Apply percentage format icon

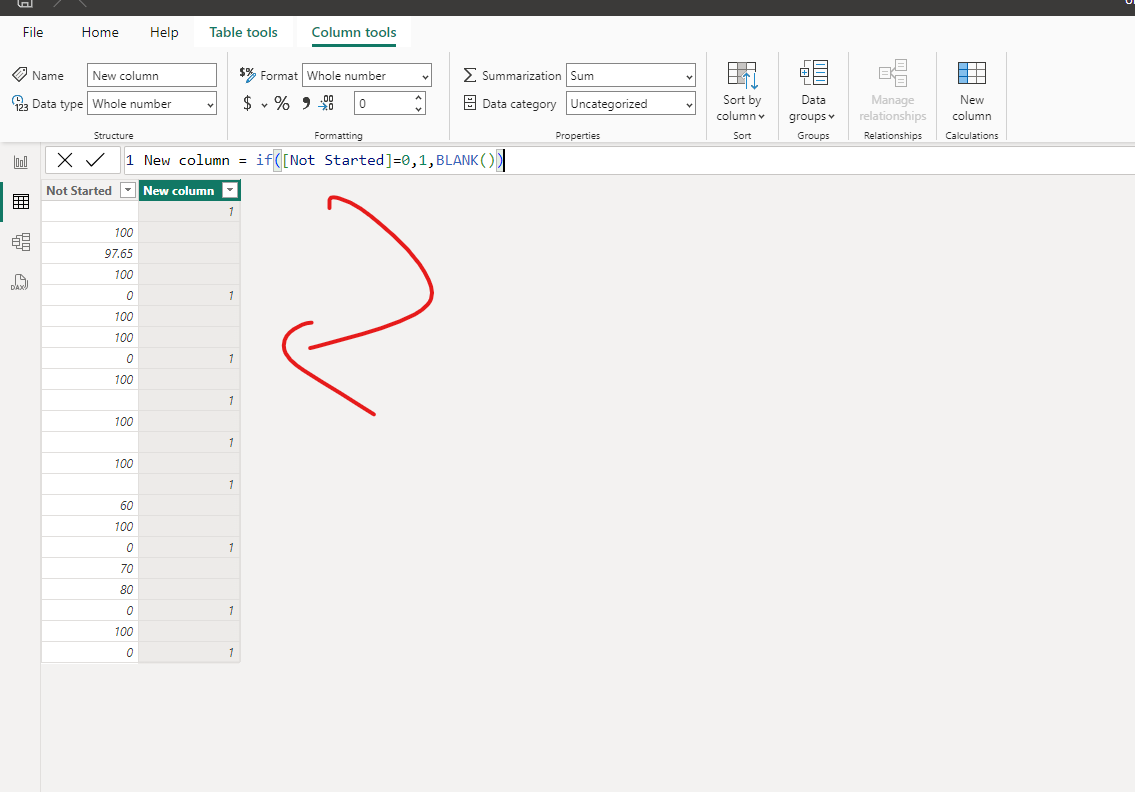[x=282, y=104]
